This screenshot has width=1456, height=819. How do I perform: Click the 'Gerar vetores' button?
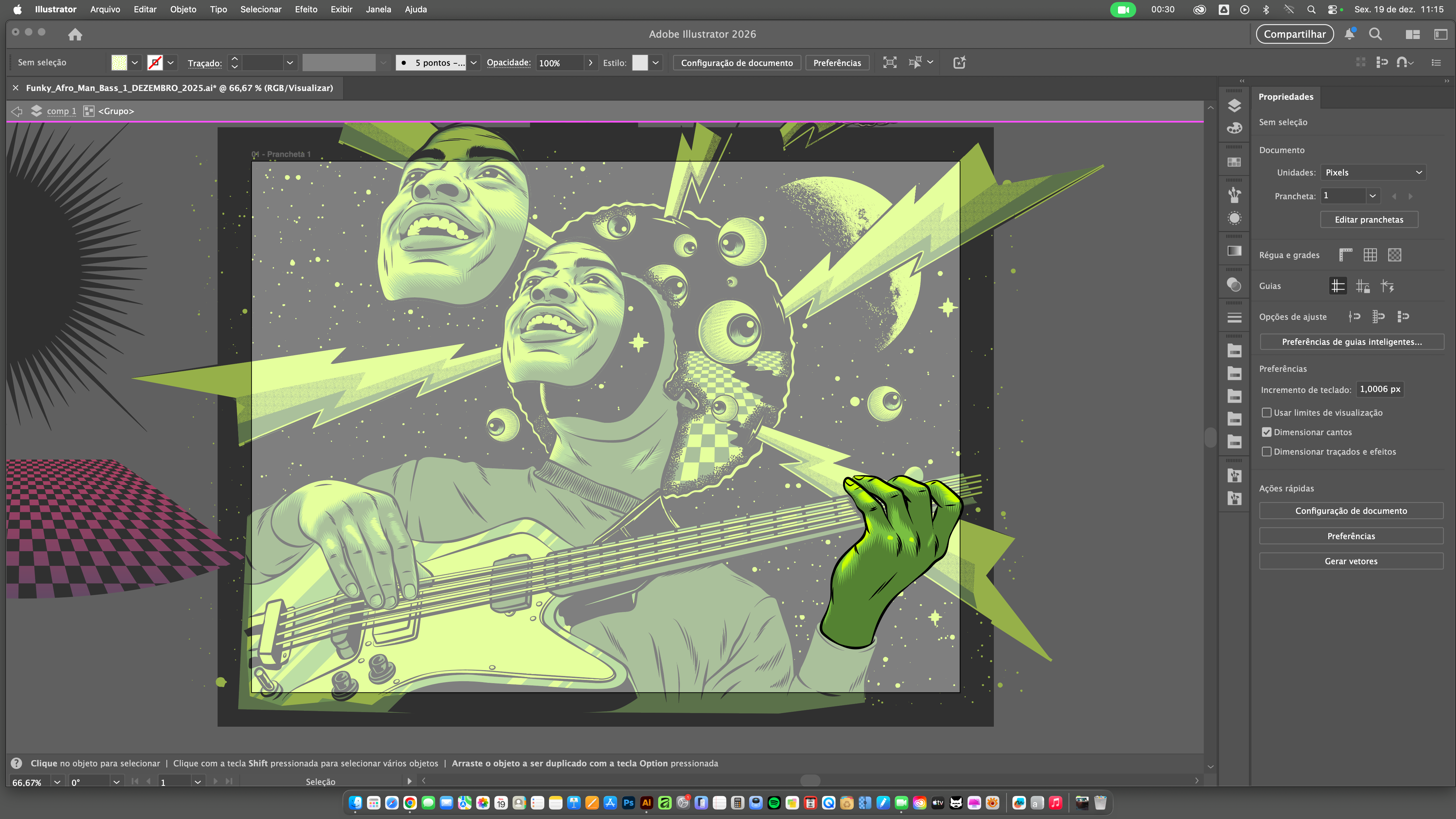1351,561
